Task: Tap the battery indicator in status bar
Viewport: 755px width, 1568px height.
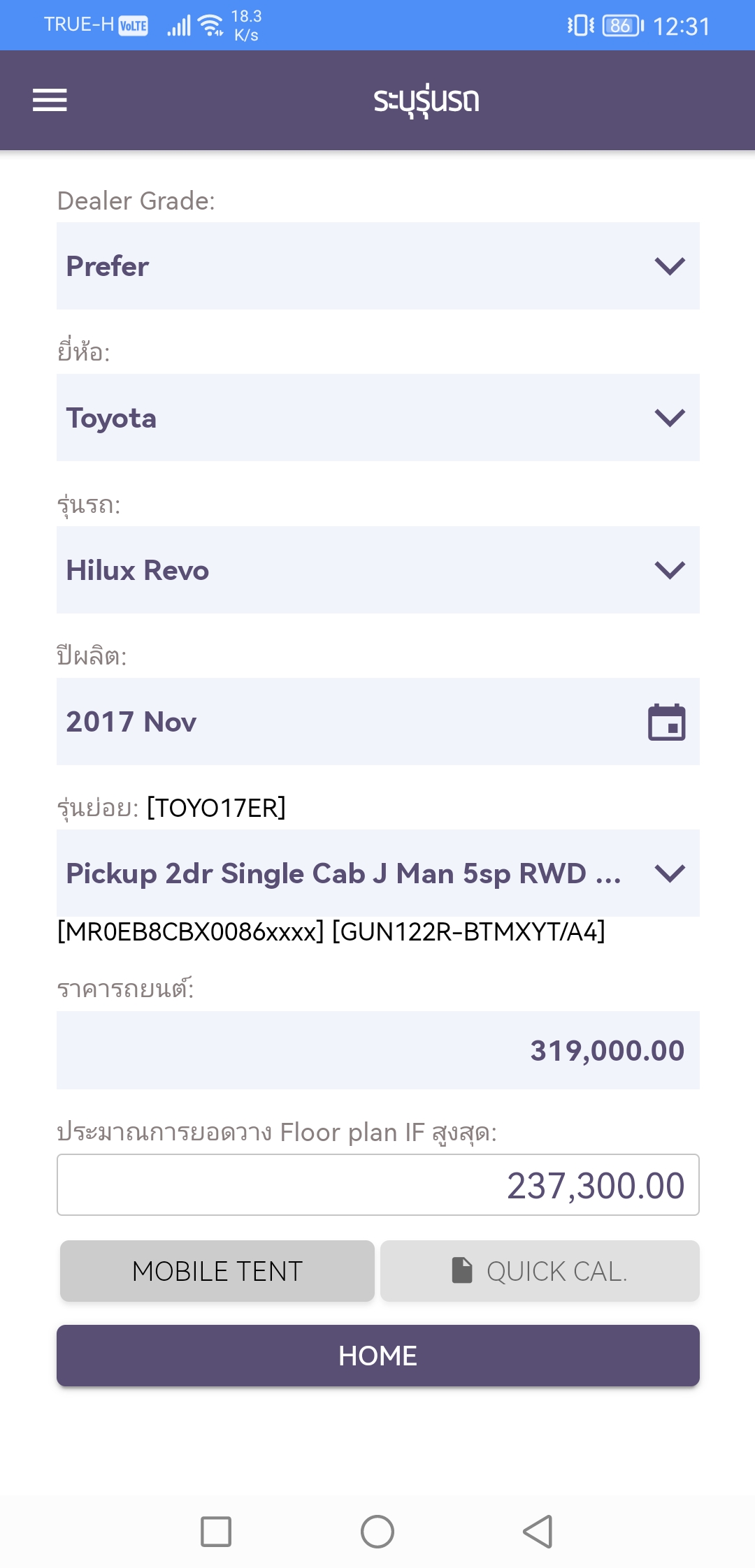Action: point(622,26)
